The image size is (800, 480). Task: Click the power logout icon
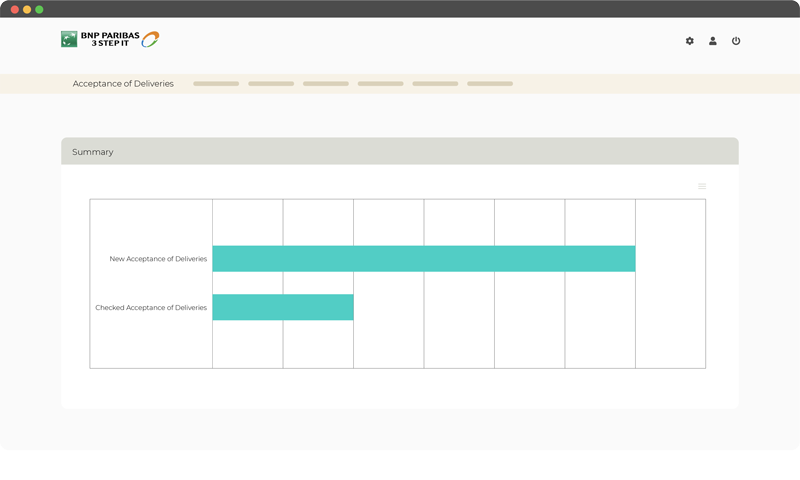point(736,41)
